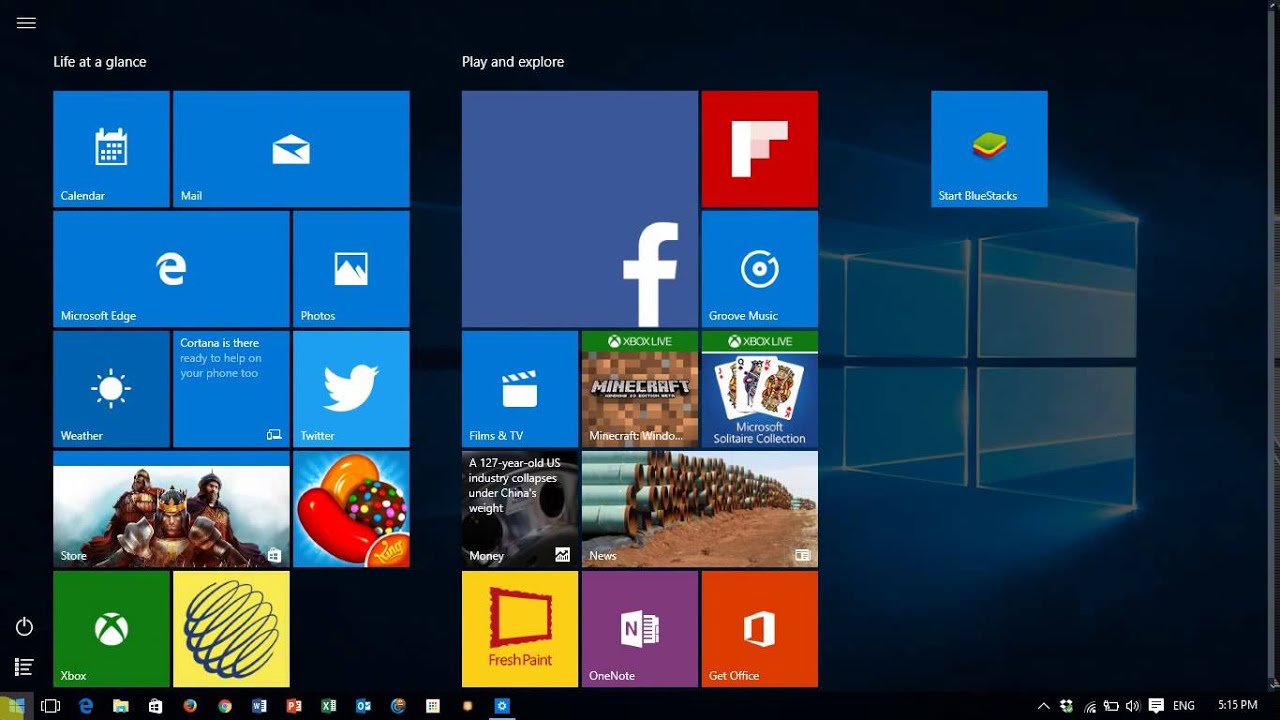The height and width of the screenshot is (720, 1280).
Task: Open Store from the taskbar
Action: pyautogui.click(x=155, y=706)
